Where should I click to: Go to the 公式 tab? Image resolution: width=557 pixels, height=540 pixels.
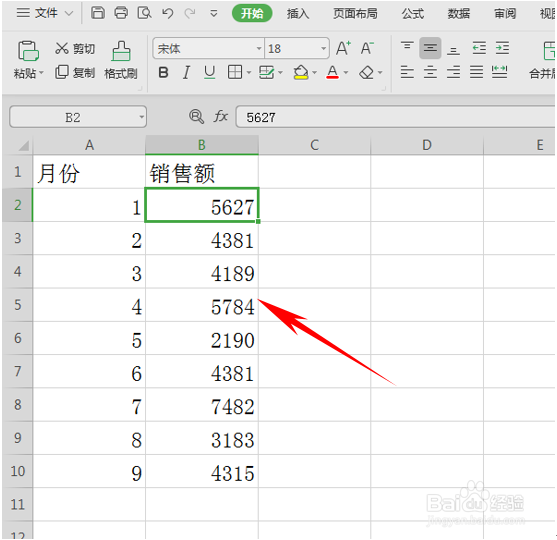[412, 14]
